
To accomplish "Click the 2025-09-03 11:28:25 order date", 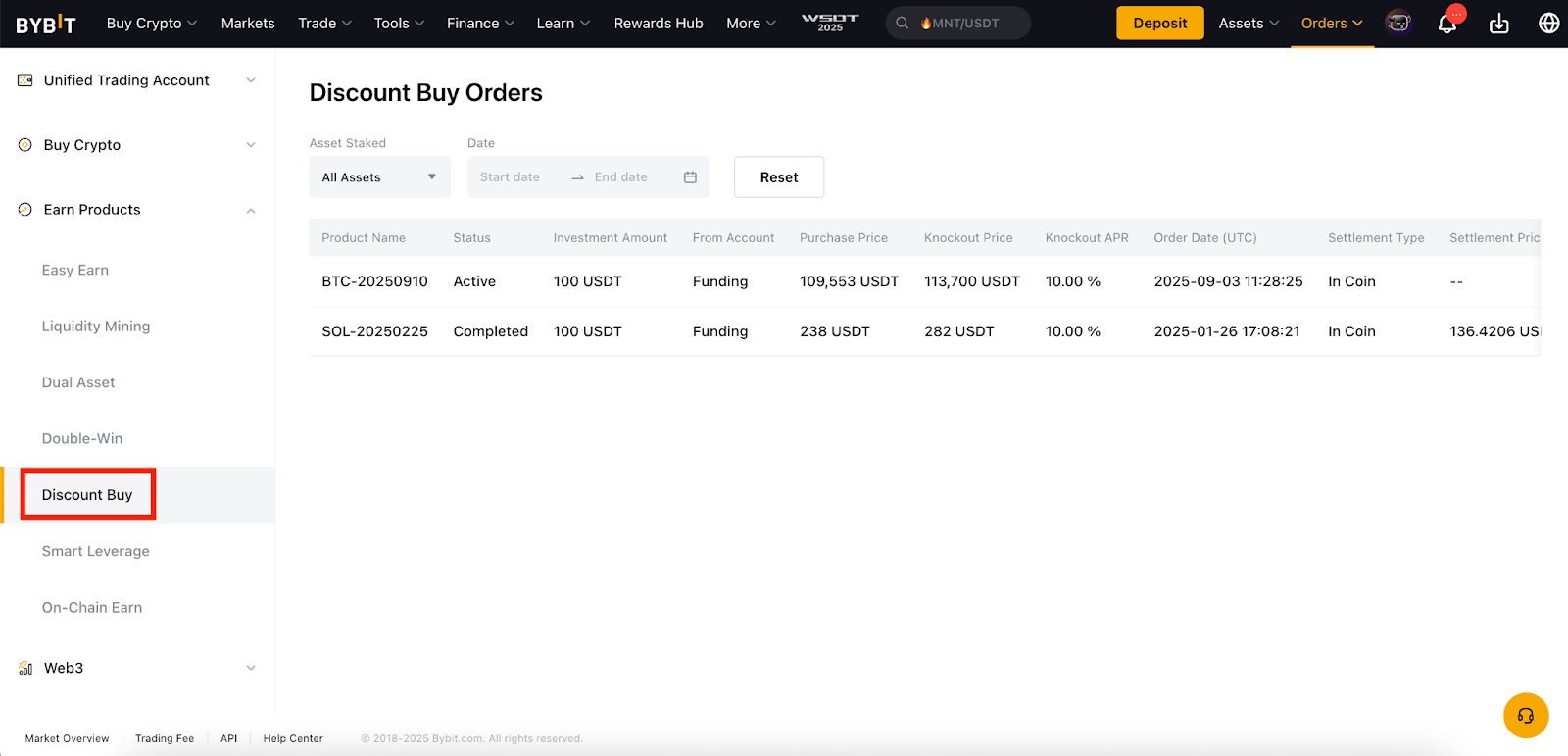I will click(x=1229, y=281).
